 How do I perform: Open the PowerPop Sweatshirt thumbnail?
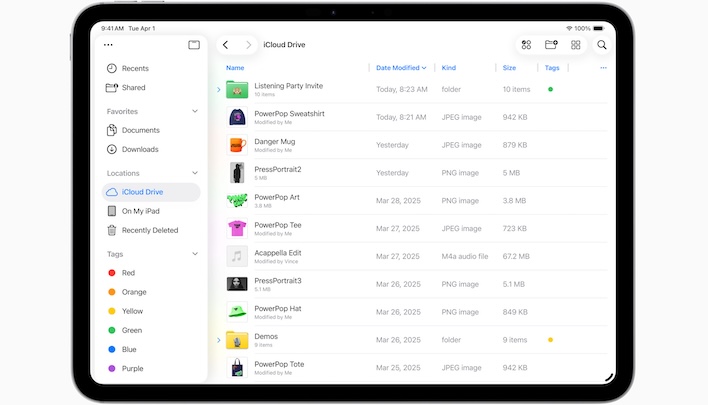[237, 117]
